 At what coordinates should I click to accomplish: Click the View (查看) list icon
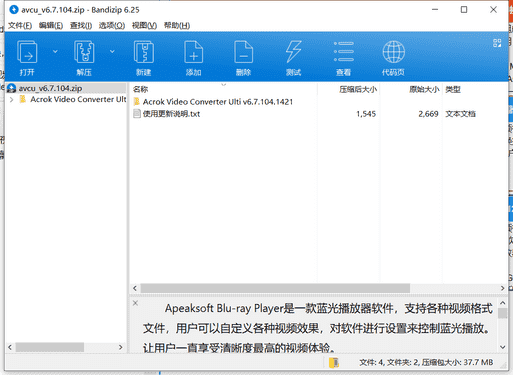343,52
